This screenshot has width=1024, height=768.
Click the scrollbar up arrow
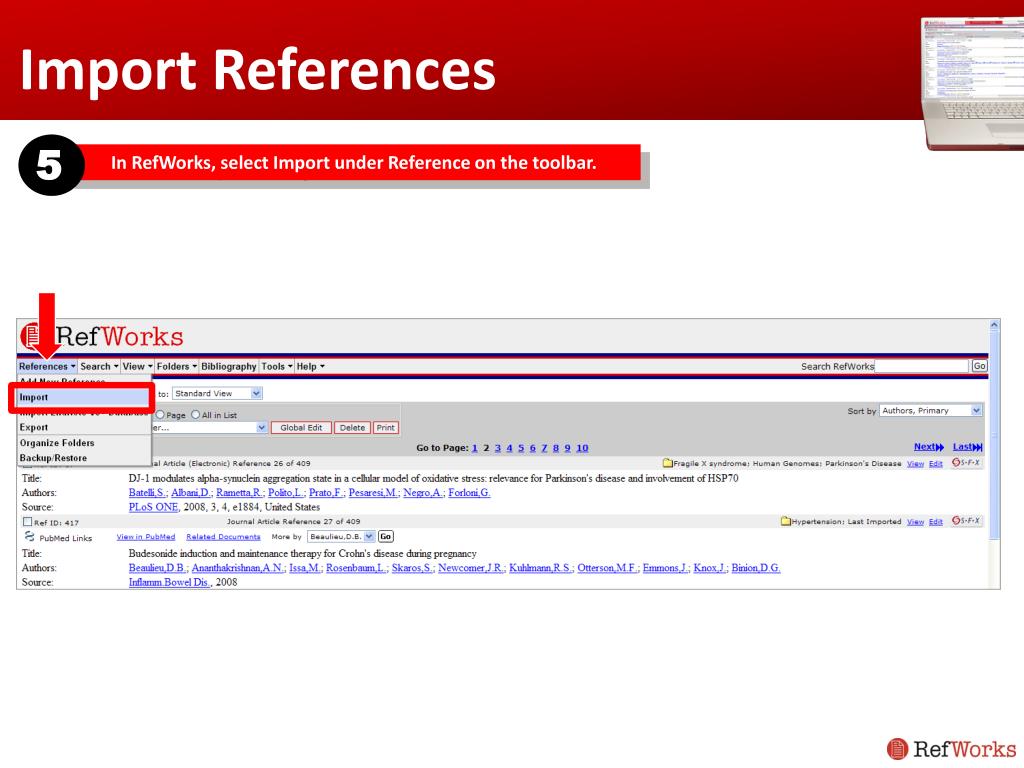point(994,325)
